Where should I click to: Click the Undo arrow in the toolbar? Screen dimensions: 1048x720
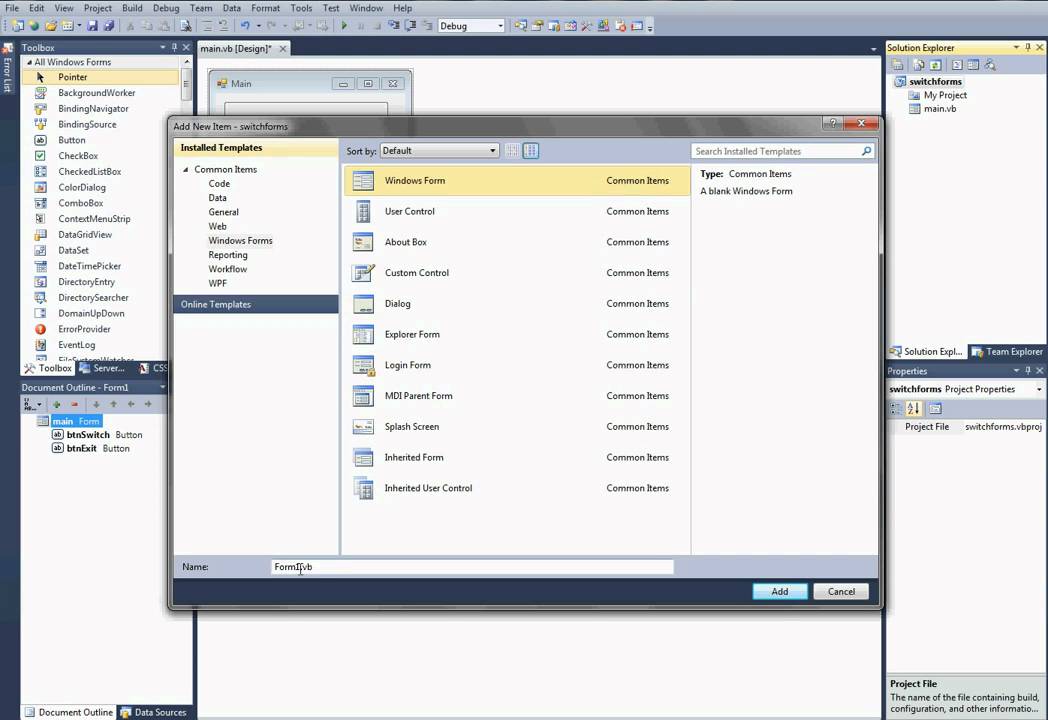(x=245, y=25)
